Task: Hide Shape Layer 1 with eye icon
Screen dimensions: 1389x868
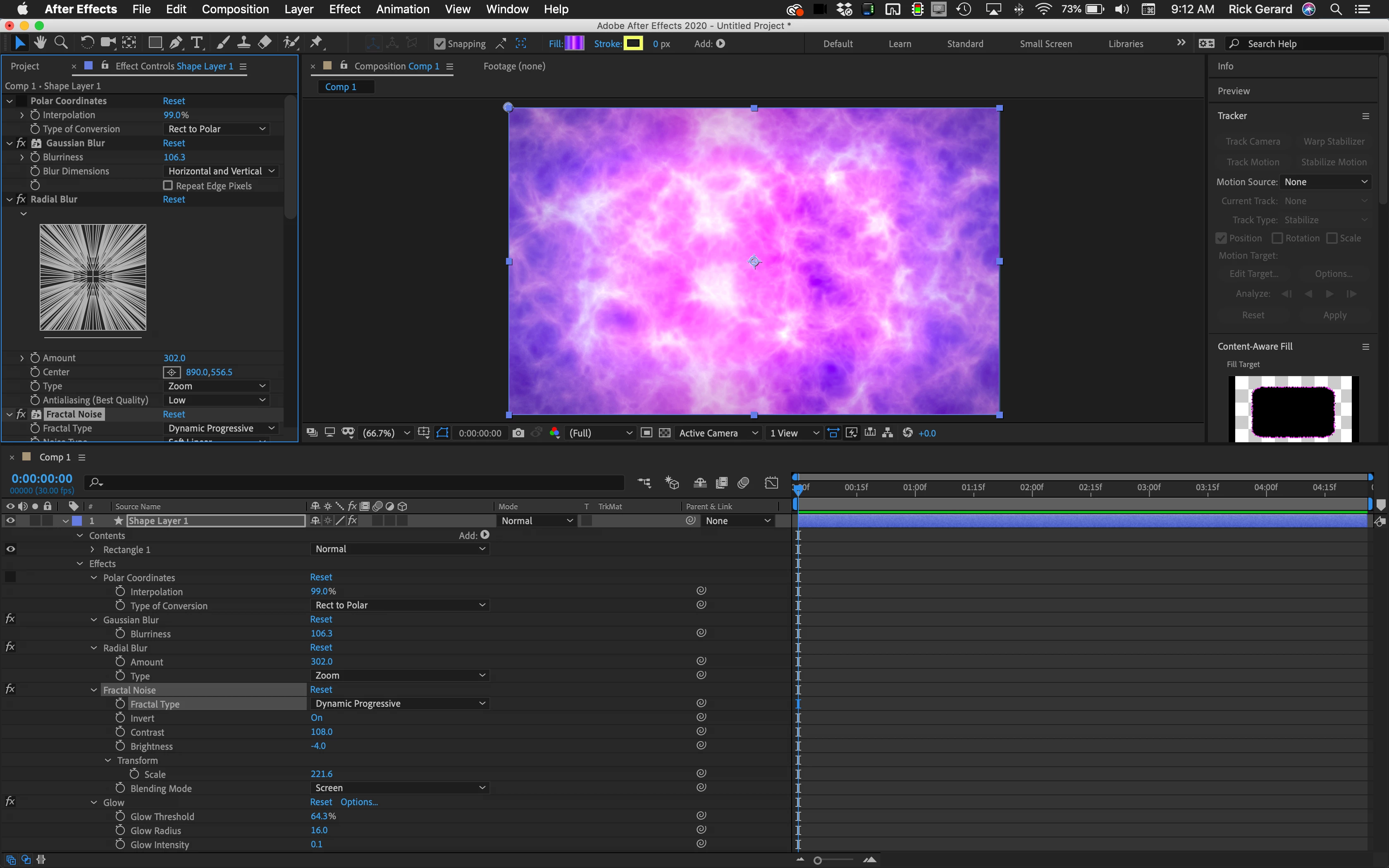Action: point(10,521)
